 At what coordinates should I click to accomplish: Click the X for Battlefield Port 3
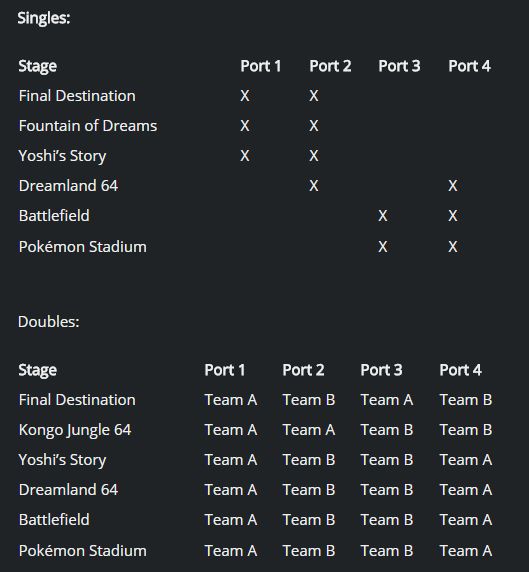coord(383,216)
